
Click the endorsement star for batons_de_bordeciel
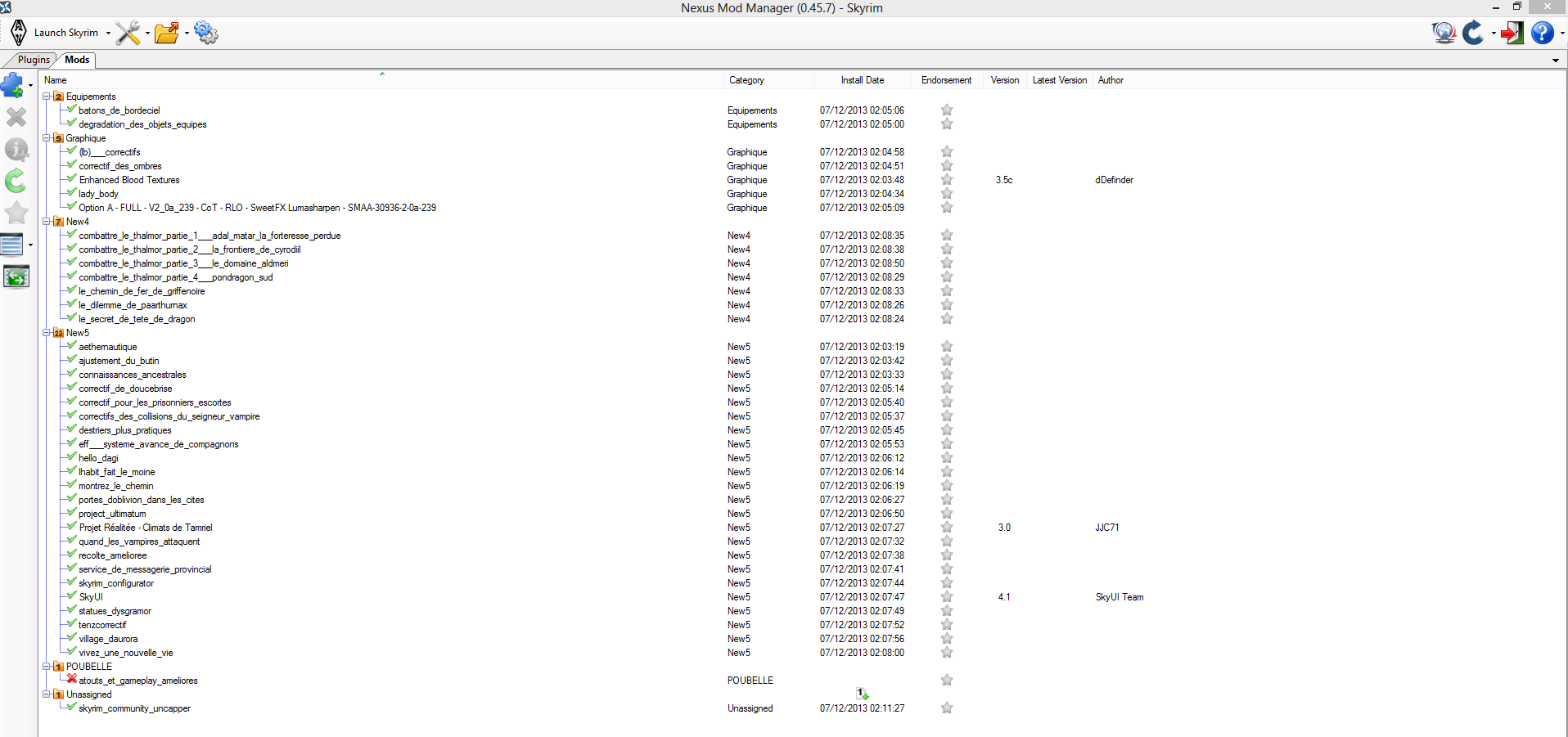[947, 110]
